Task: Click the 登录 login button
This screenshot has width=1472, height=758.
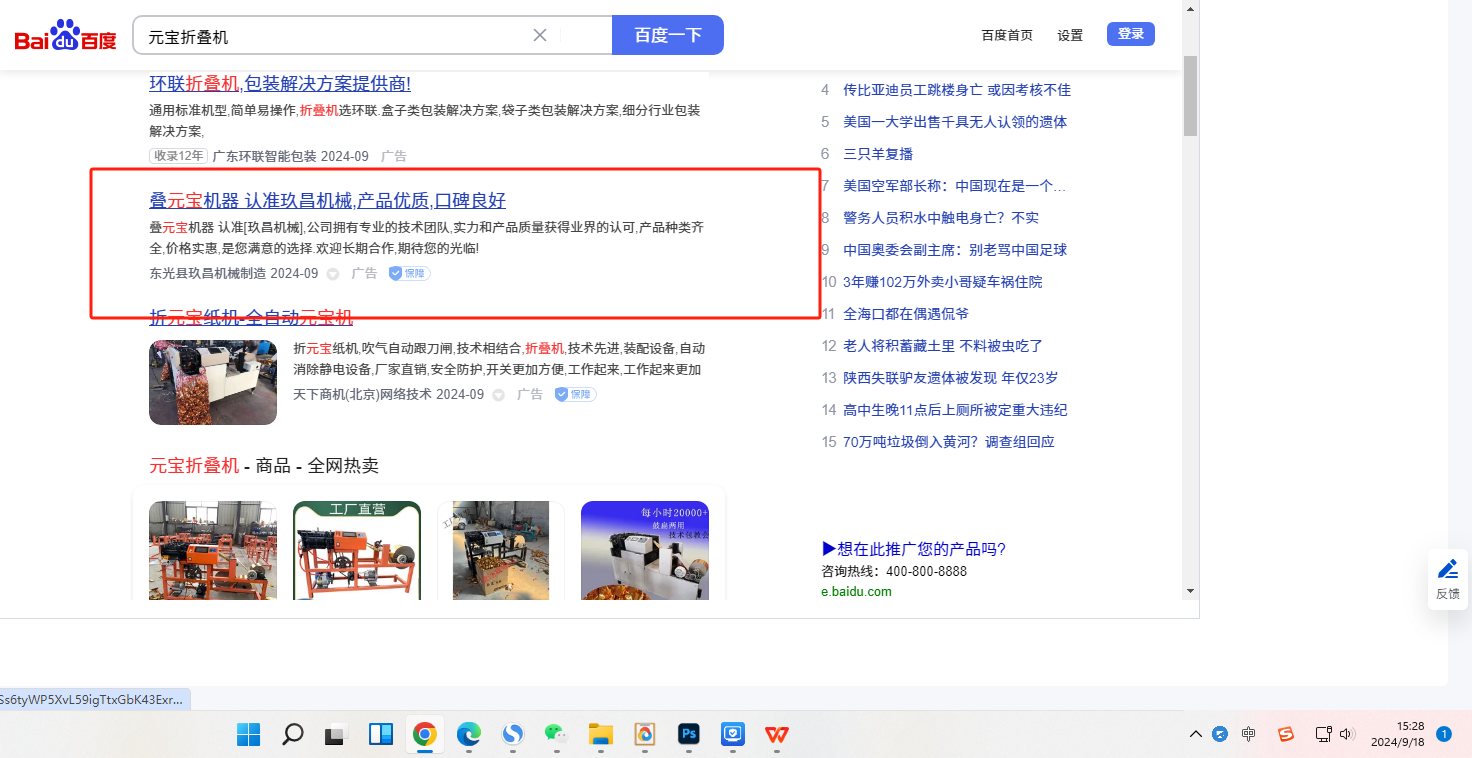Action: pos(1130,34)
